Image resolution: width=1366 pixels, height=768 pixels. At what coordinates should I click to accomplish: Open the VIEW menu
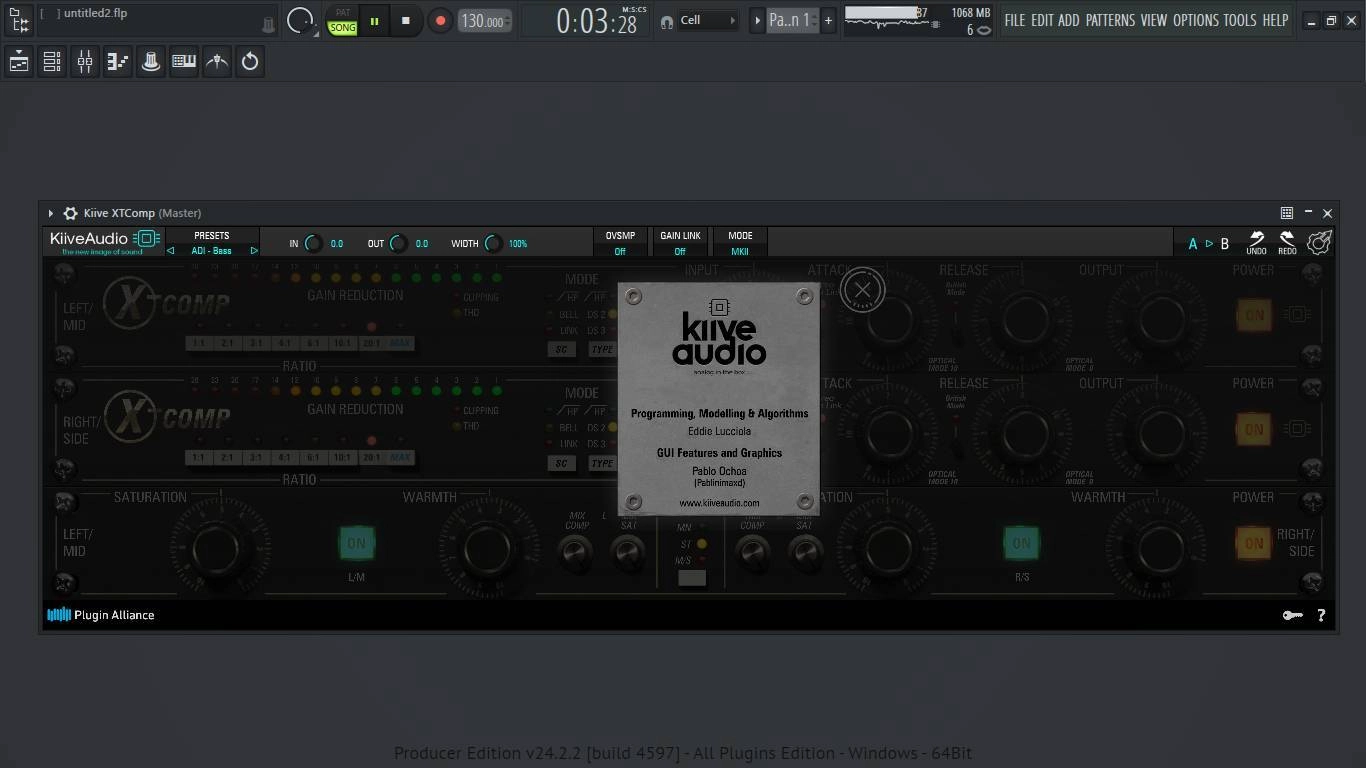coord(1154,20)
